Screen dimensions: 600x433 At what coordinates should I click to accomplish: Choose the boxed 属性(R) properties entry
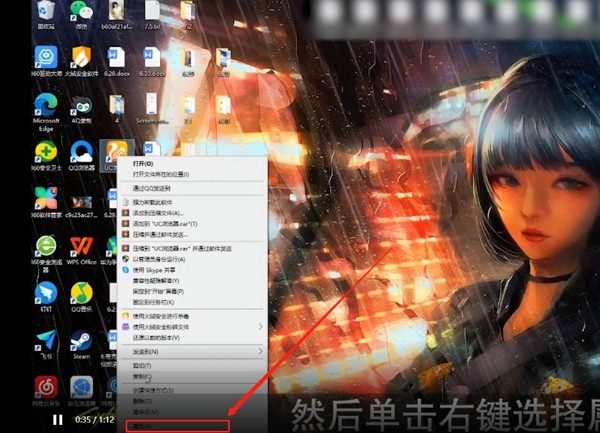pos(178,426)
